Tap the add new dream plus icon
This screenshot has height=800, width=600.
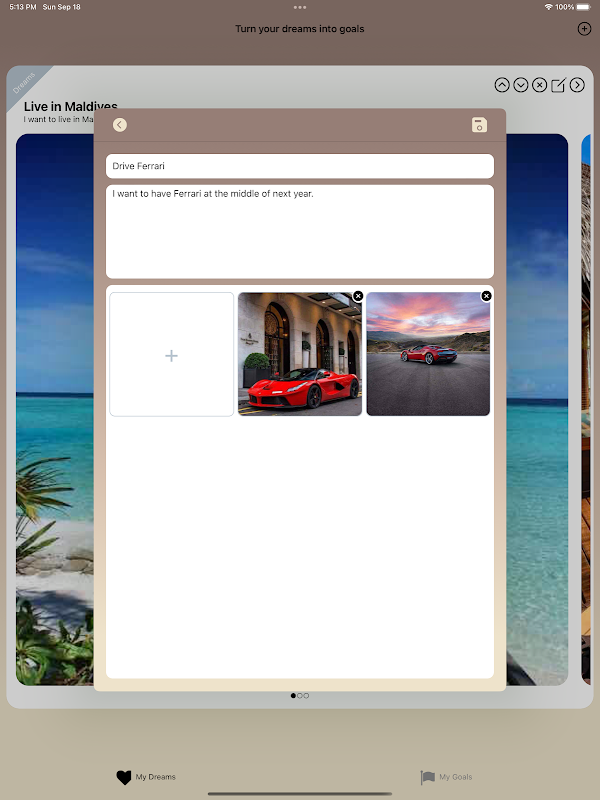coord(584,29)
